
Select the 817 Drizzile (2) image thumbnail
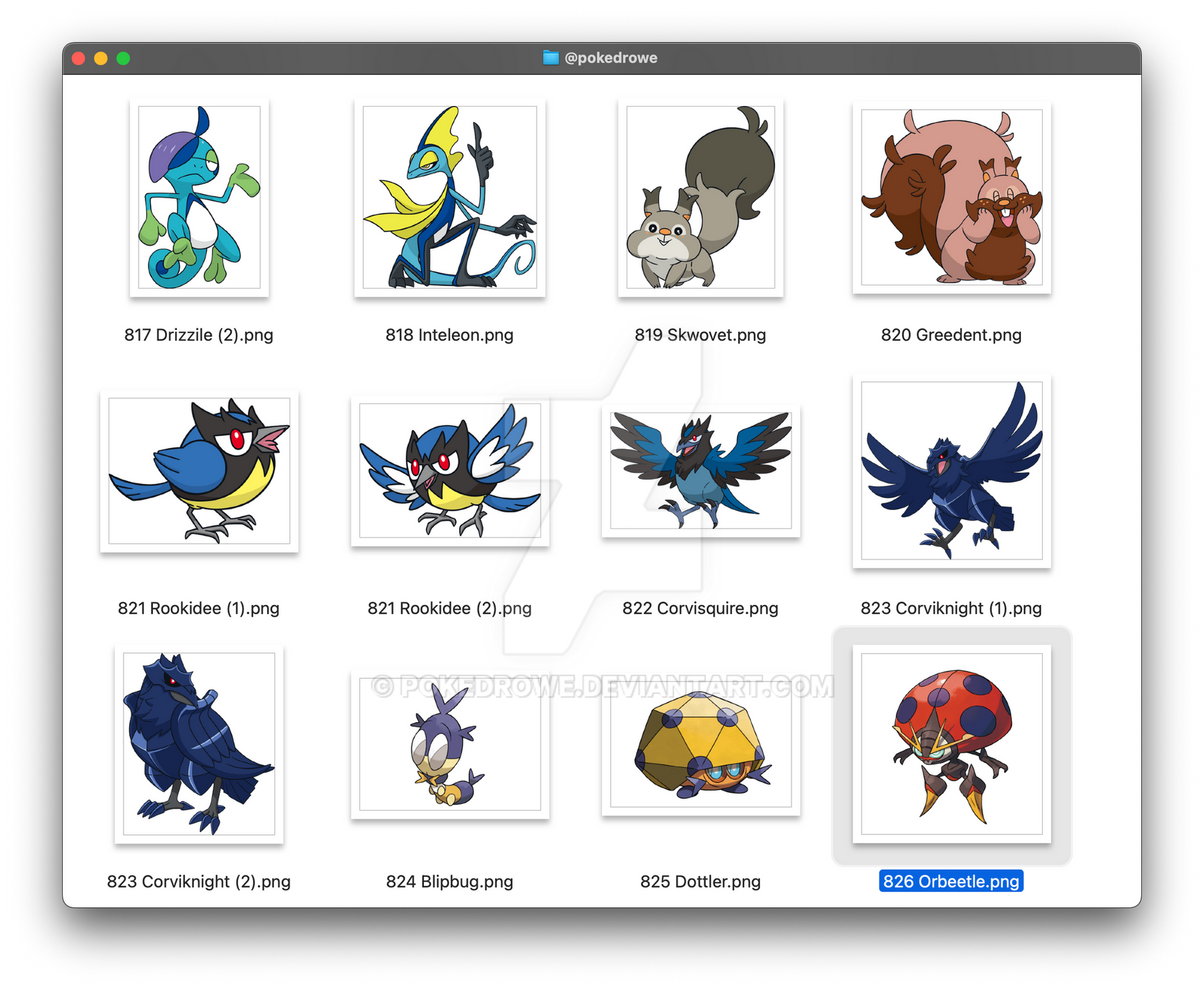click(199, 197)
